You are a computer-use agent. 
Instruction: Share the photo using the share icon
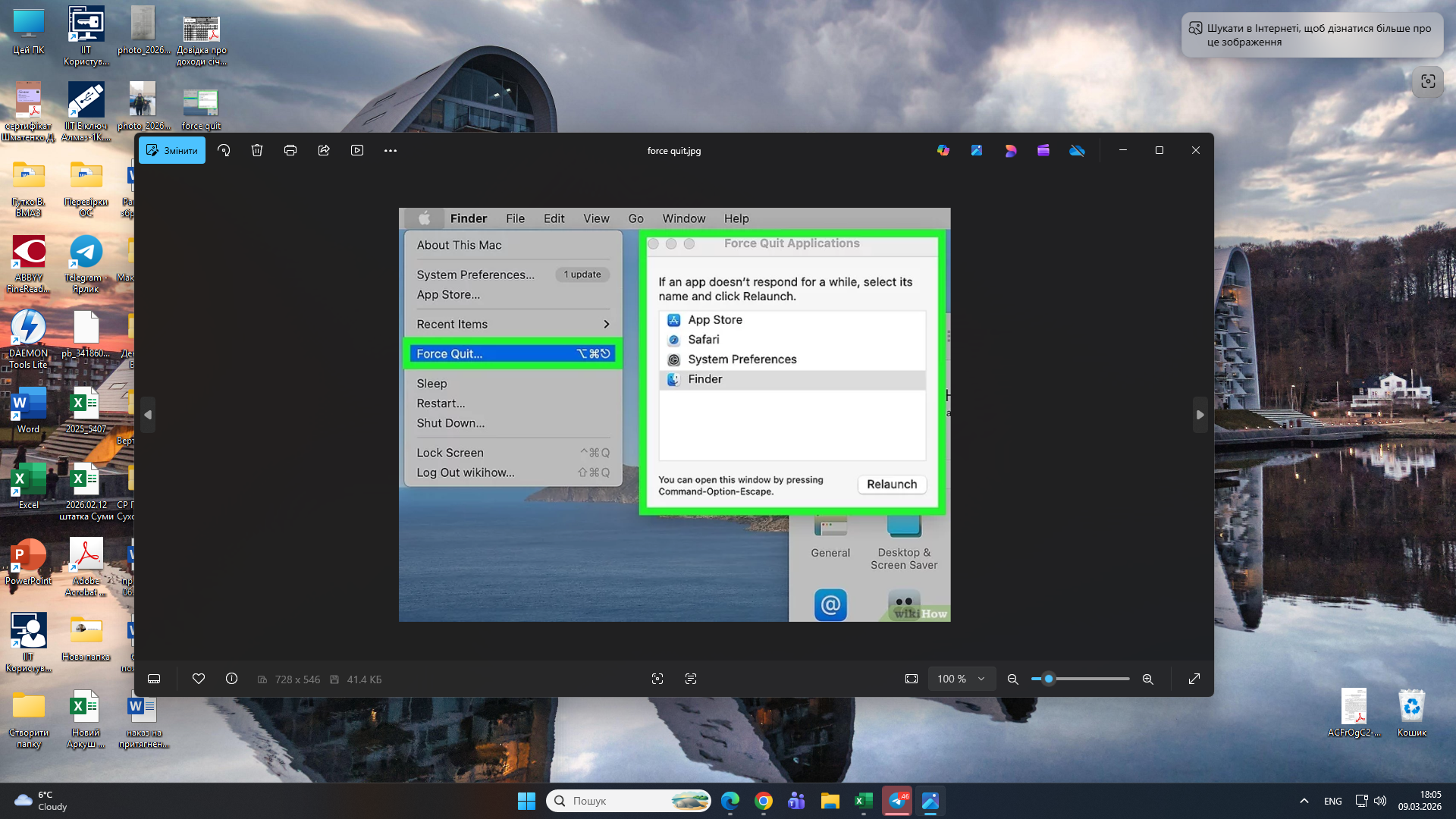[x=324, y=150]
